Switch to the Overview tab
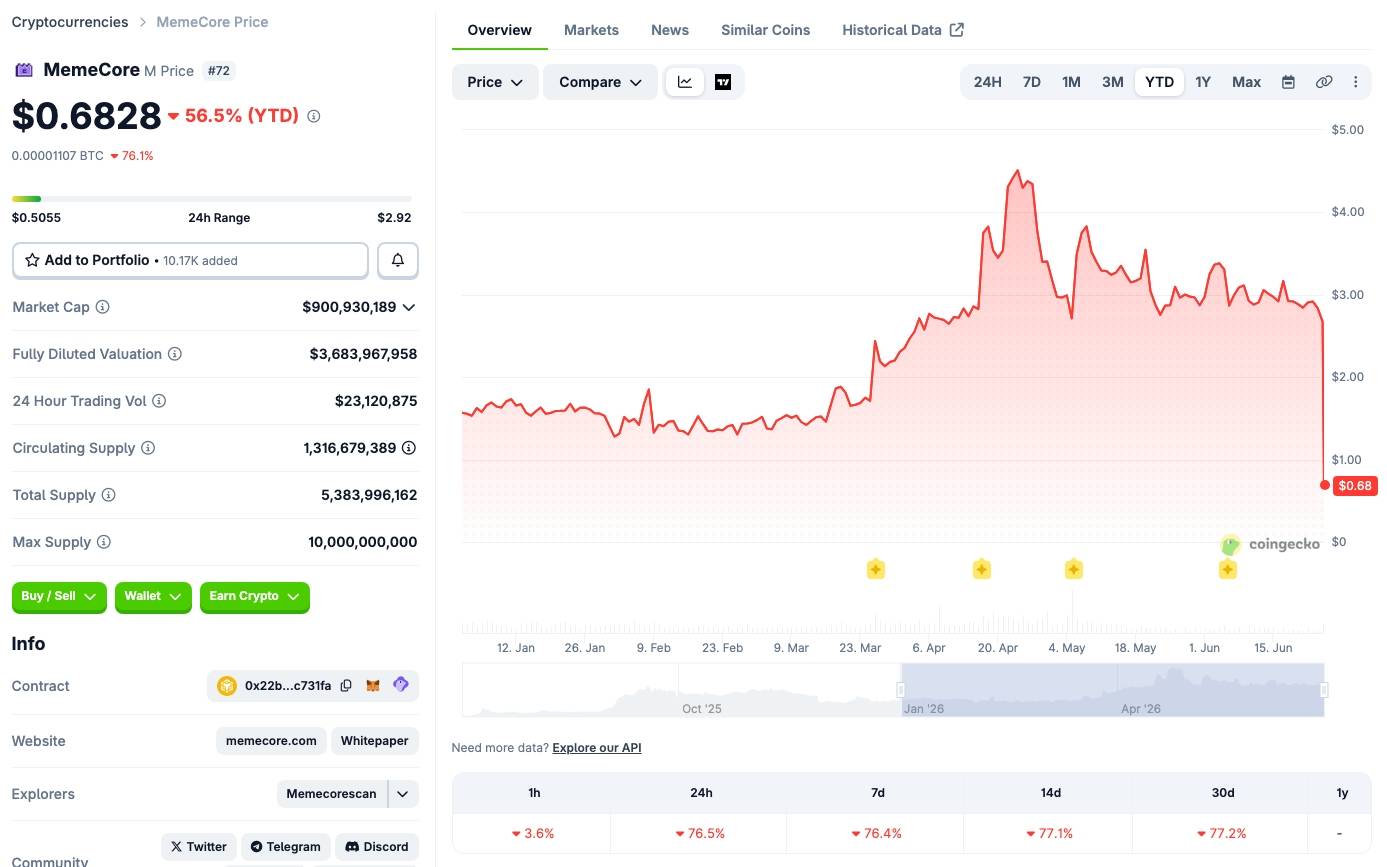1387x867 pixels. click(500, 30)
